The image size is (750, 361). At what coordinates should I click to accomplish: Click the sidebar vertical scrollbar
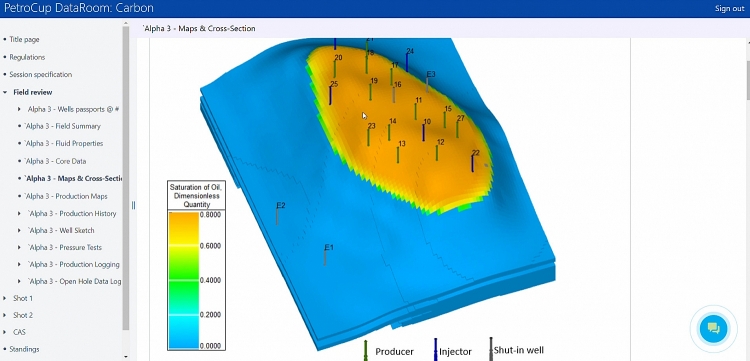[126, 178]
